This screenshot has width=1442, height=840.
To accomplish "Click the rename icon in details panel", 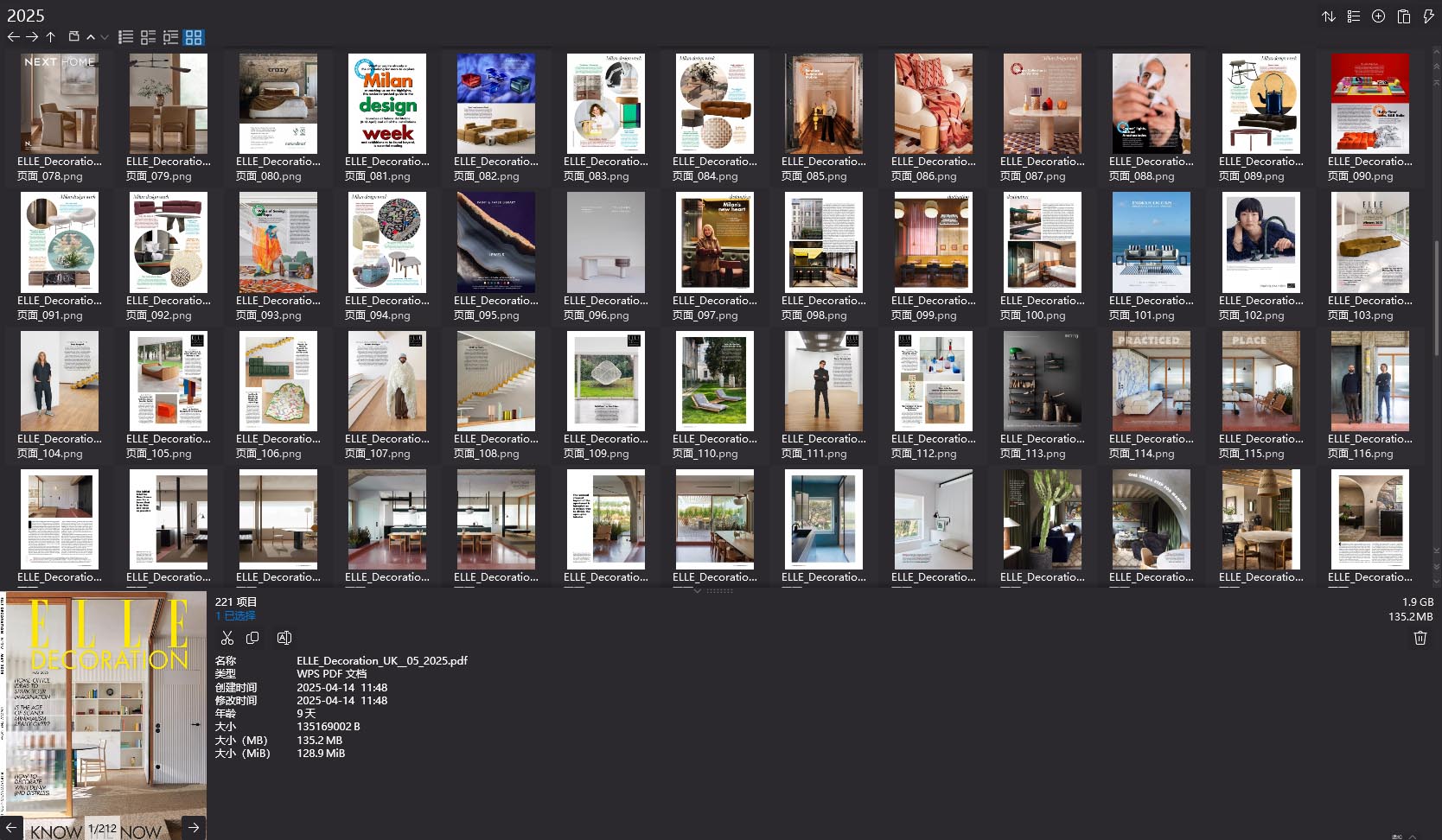I will click(284, 638).
